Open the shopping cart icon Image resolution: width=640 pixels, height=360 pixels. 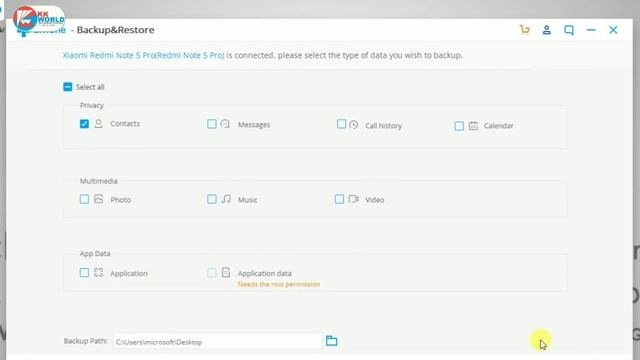coord(524,30)
